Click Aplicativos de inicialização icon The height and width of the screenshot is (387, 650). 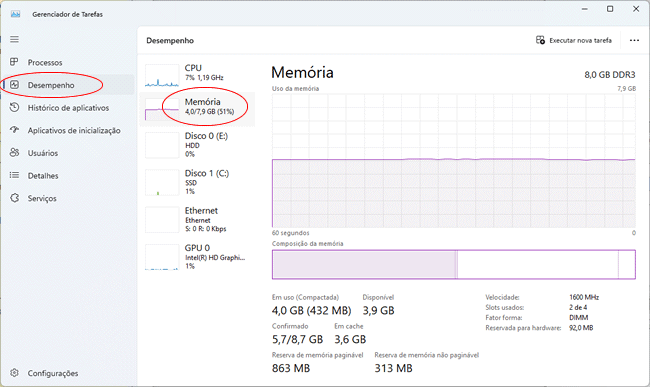pos(15,130)
